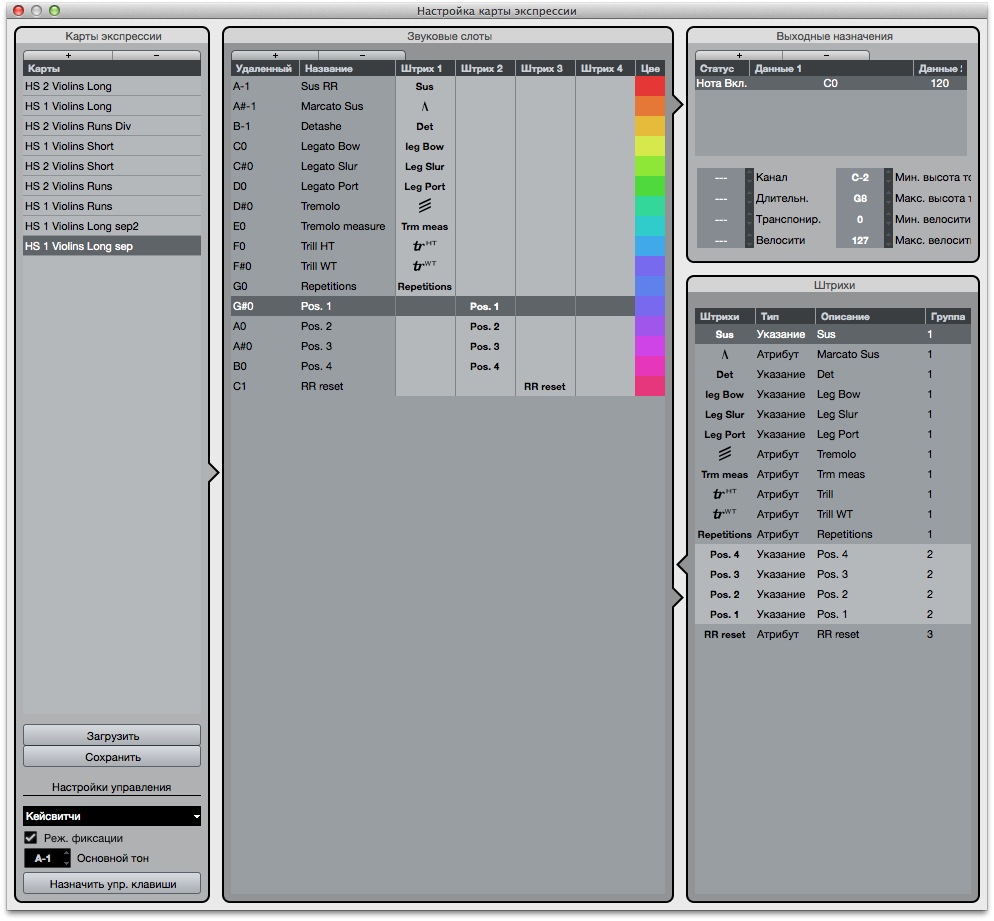Click Удаленный column header
Screen dimensions: 994x921
265,68
